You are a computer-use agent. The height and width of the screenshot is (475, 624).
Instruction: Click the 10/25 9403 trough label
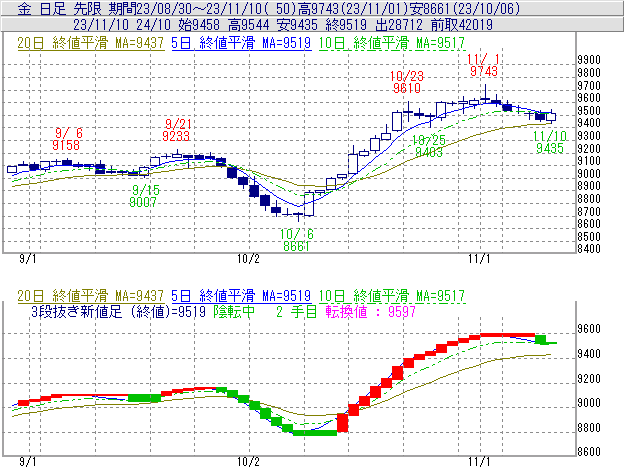point(429,146)
